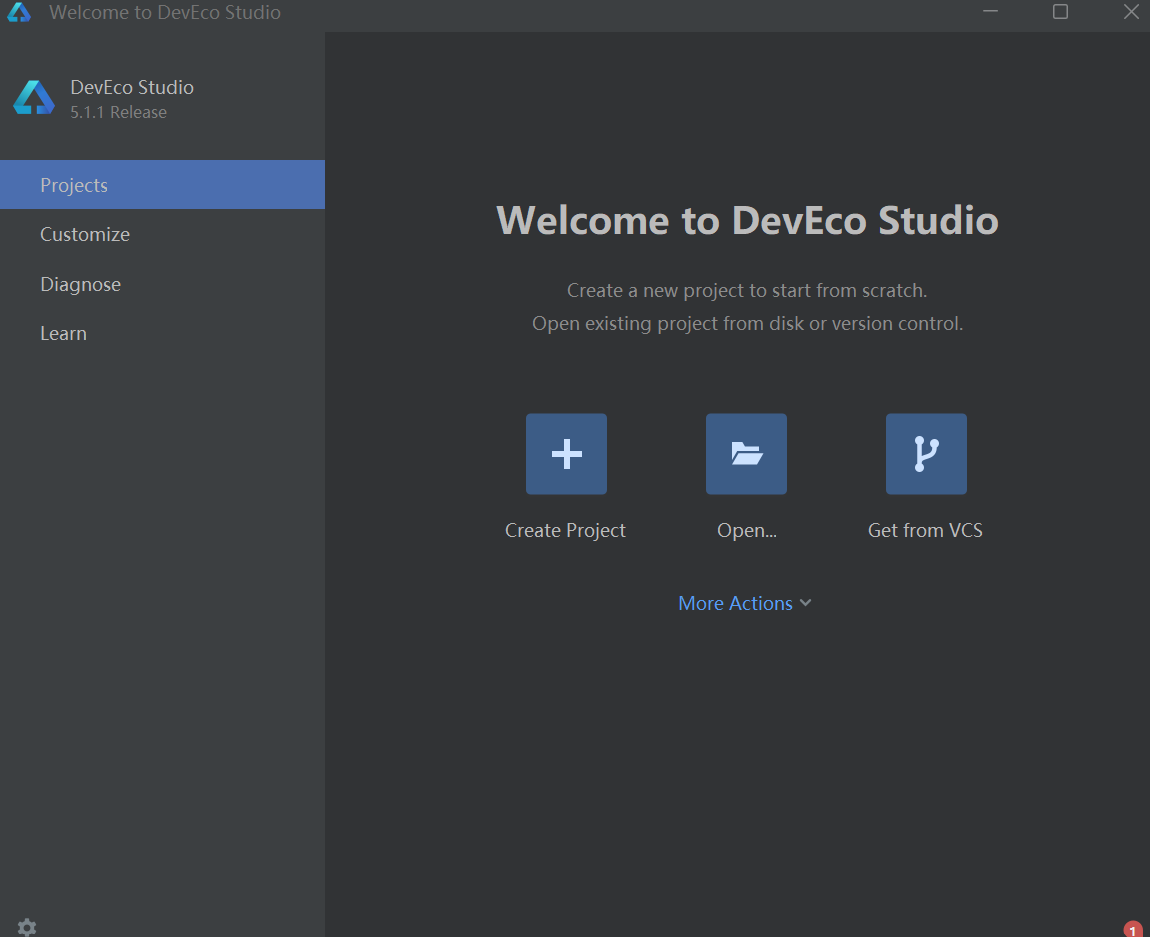
Task: Click the Create Project label
Action: [565, 530]
